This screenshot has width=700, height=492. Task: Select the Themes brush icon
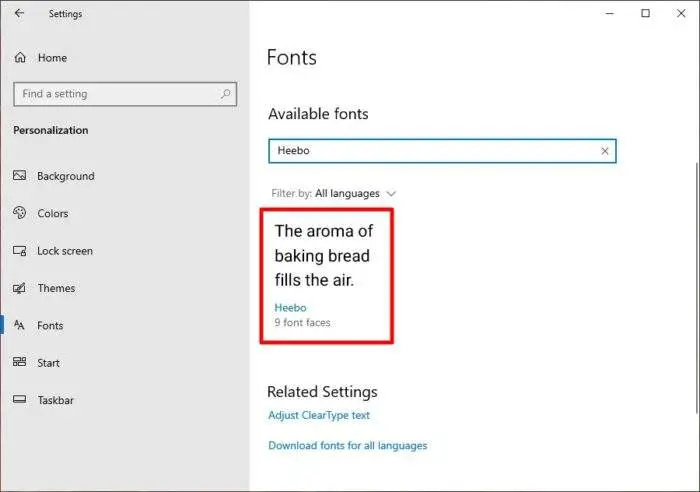(19, 288)
